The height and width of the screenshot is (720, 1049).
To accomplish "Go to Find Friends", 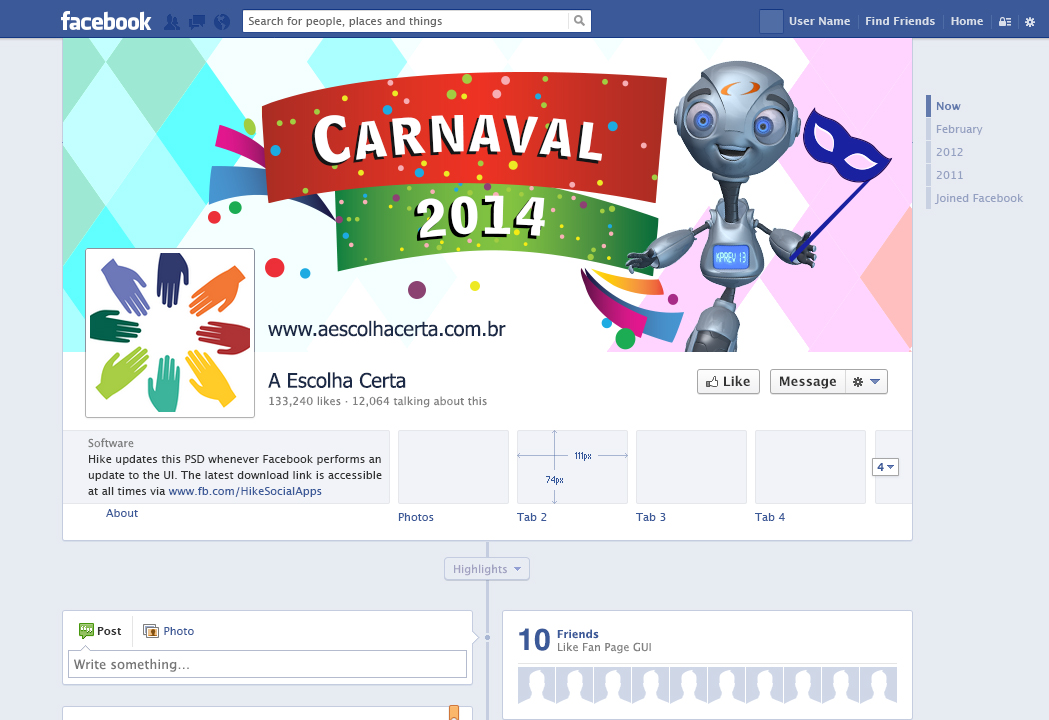I will 900,21.
